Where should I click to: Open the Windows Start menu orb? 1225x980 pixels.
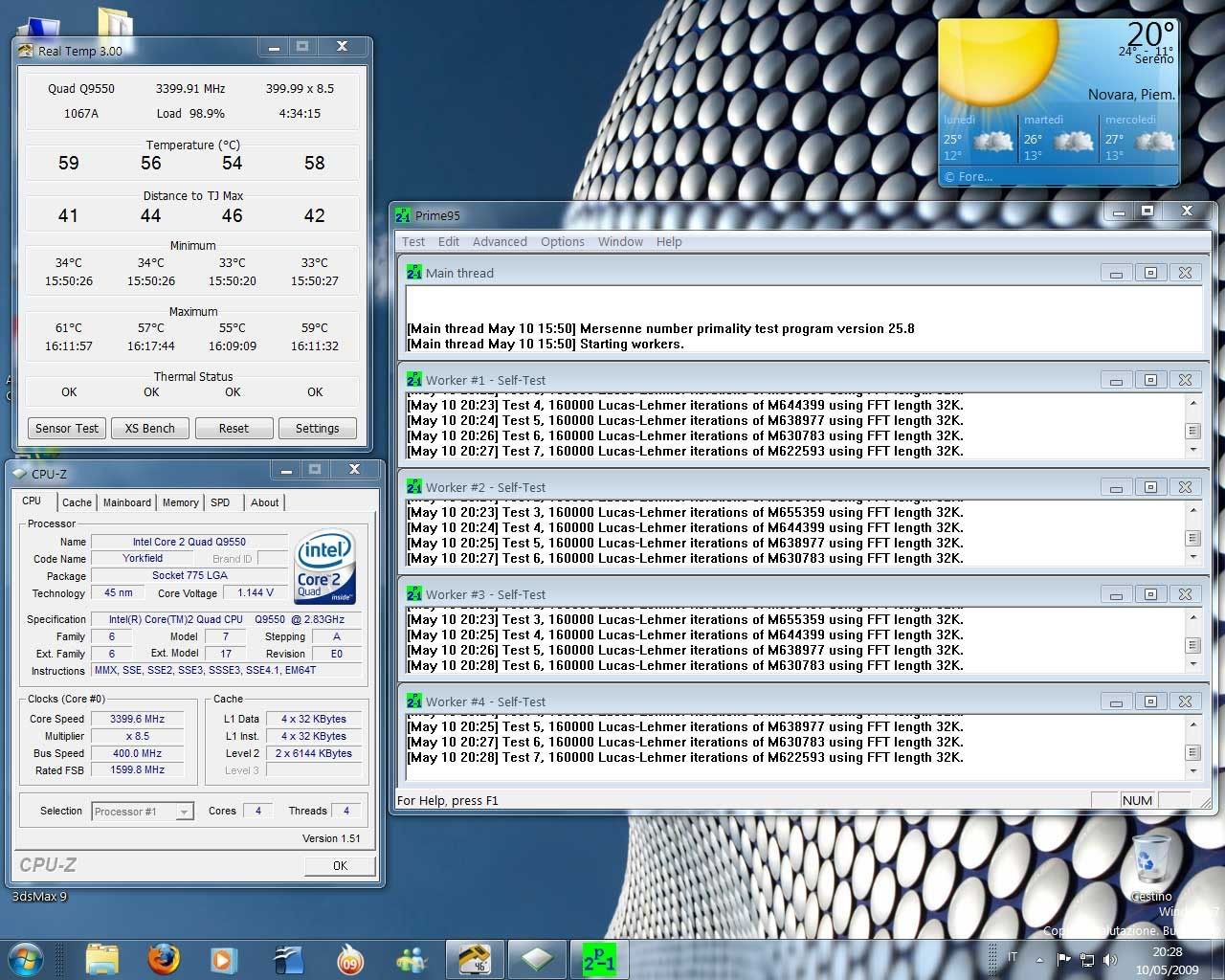point(25,959)
